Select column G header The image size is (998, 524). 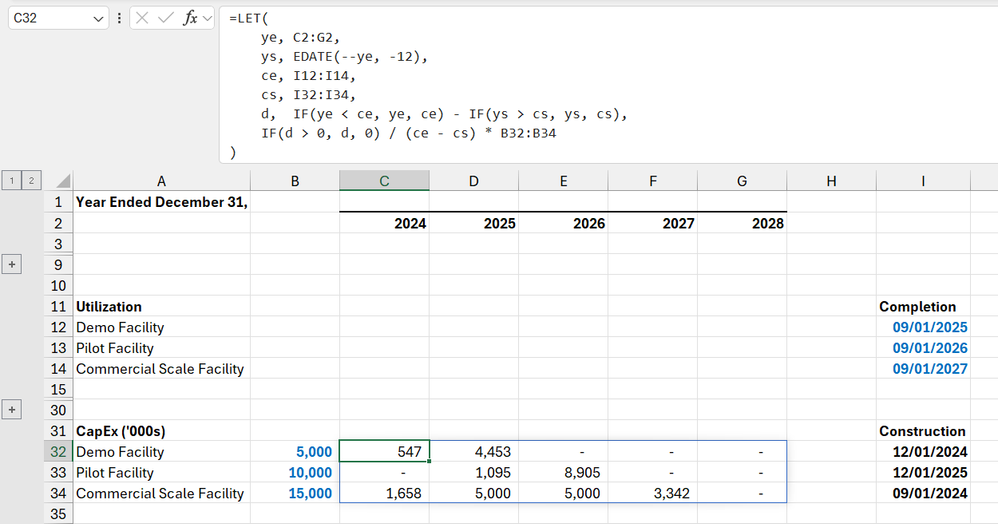pos(742,181)
